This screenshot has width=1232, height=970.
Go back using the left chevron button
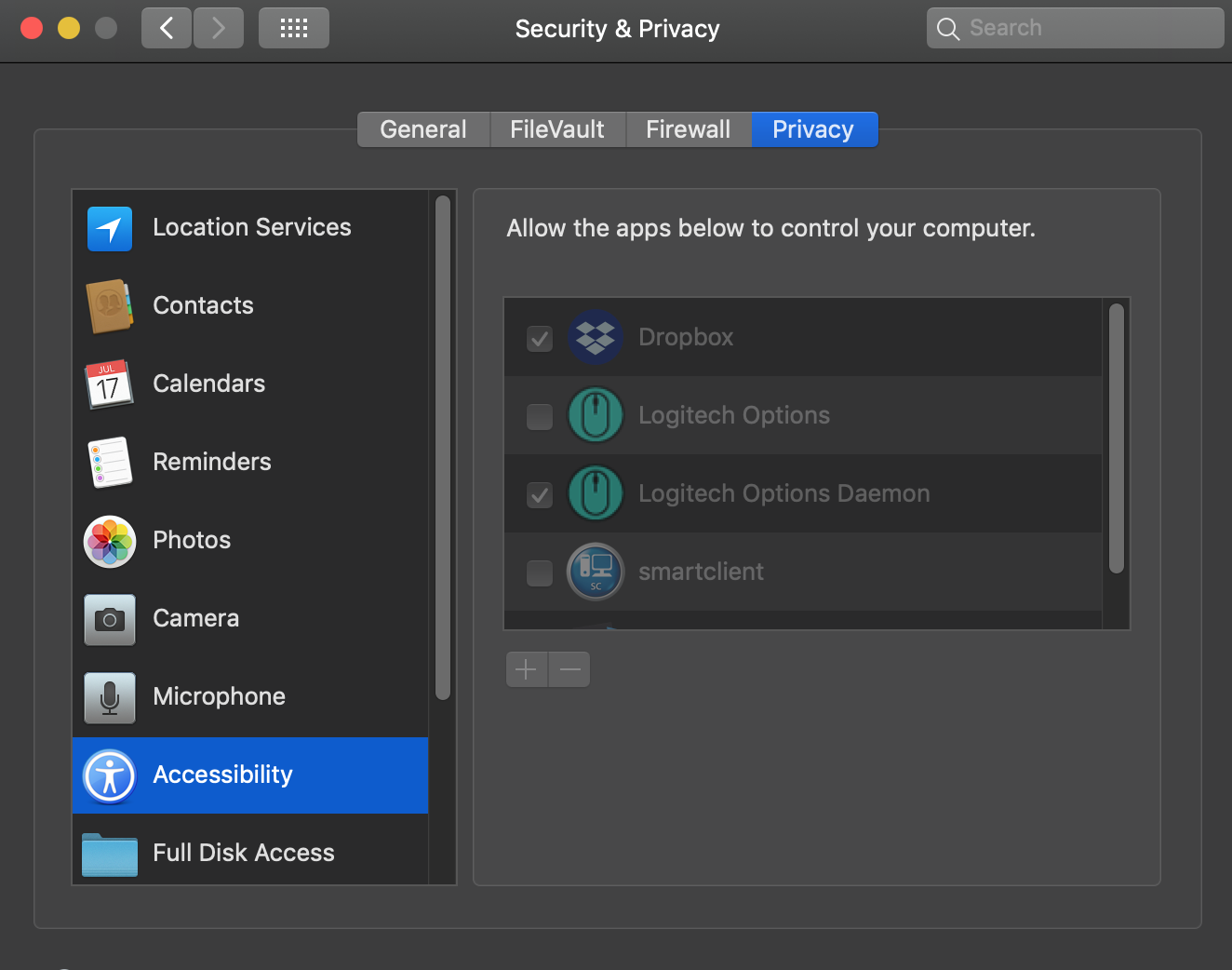coord(167,28)
